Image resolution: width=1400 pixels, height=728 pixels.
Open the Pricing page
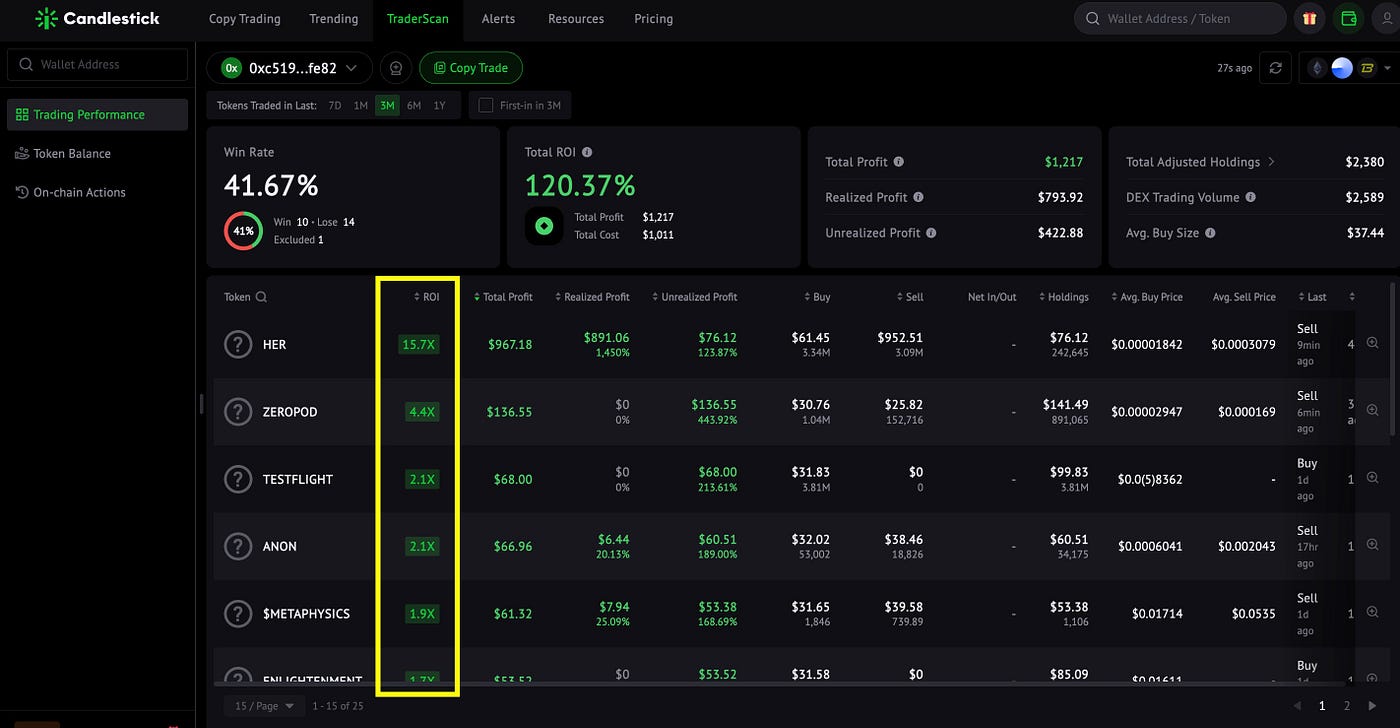point(654,18)
